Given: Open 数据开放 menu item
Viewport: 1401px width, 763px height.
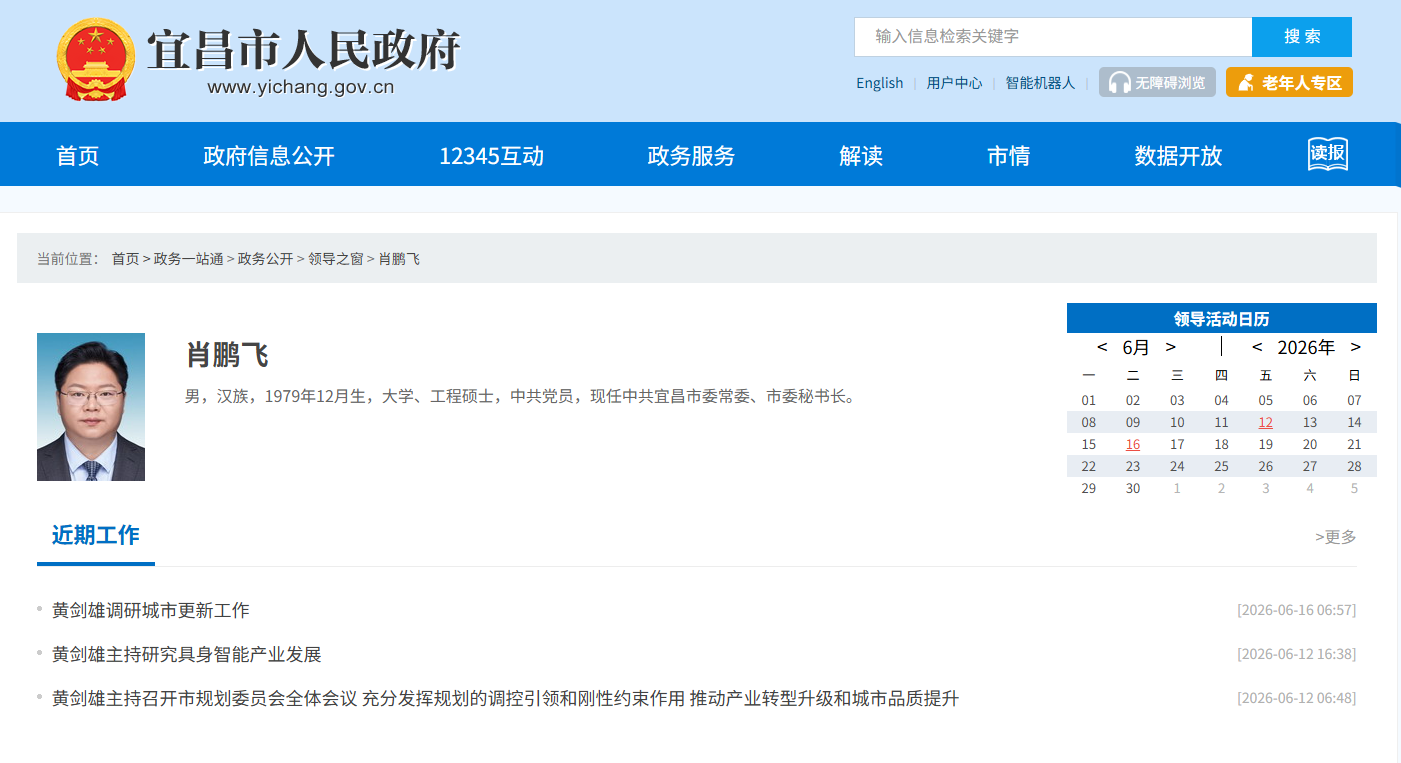Looking at the screenshot, I should click(1178, 156).
